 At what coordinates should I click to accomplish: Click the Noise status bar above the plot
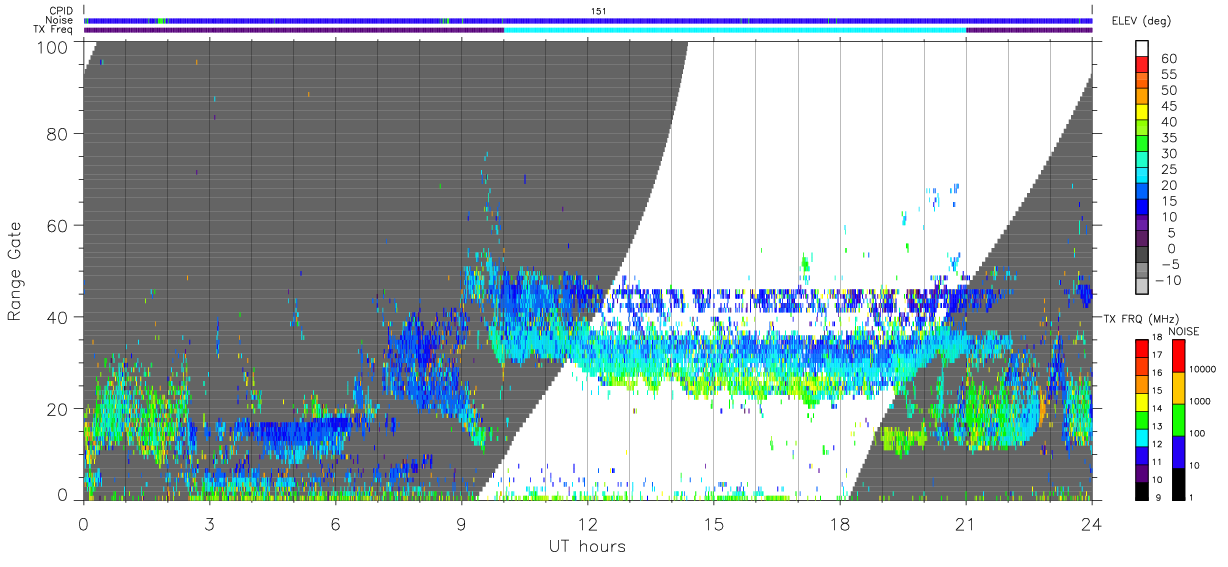[x=588, y=21]
